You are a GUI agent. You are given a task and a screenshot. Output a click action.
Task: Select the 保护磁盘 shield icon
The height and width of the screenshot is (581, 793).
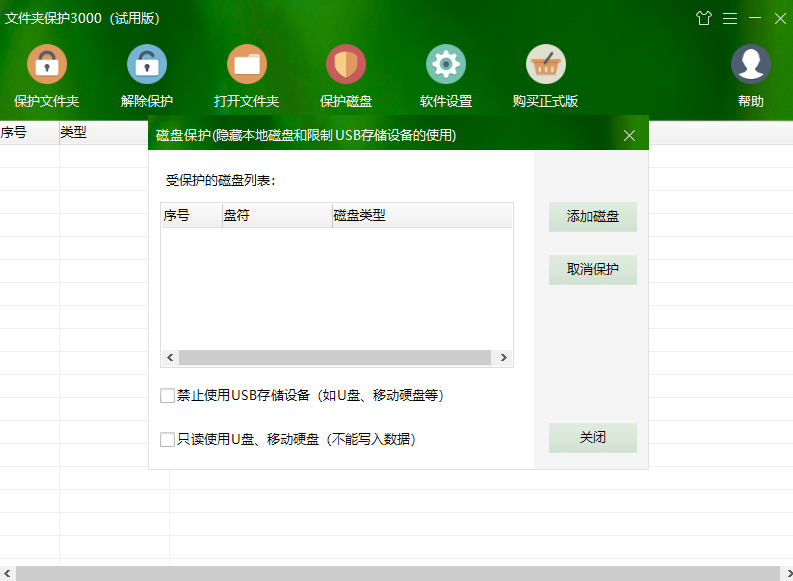[x=346, y=65]
